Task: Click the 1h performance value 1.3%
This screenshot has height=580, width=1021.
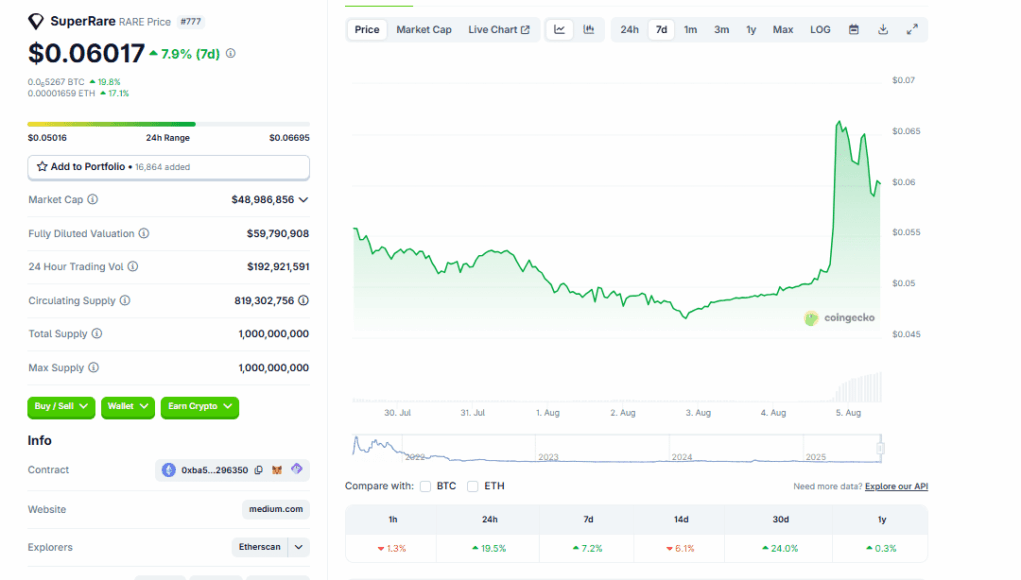Action: point(392,549)
